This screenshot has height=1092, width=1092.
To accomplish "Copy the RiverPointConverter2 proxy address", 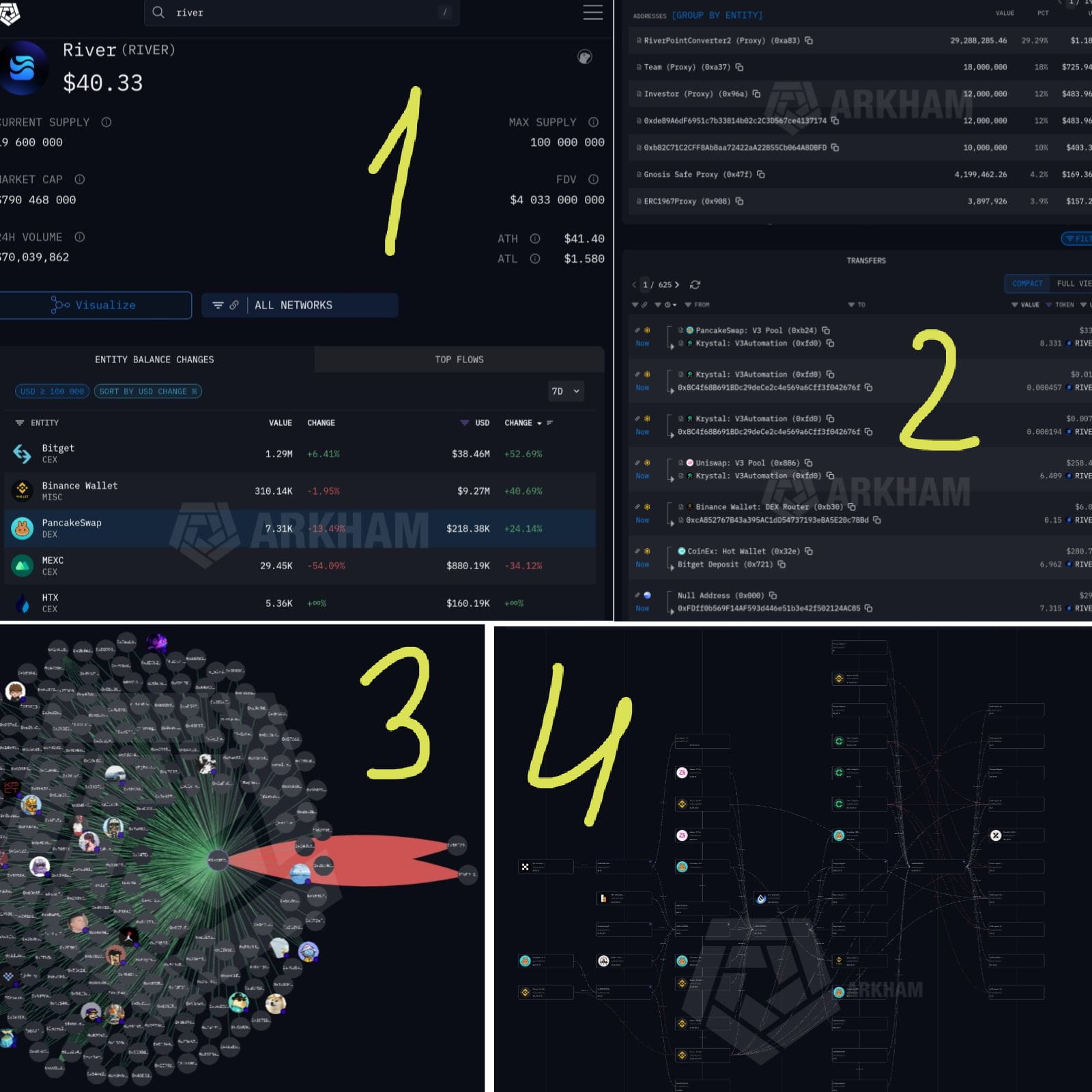I will click(809, 40).
